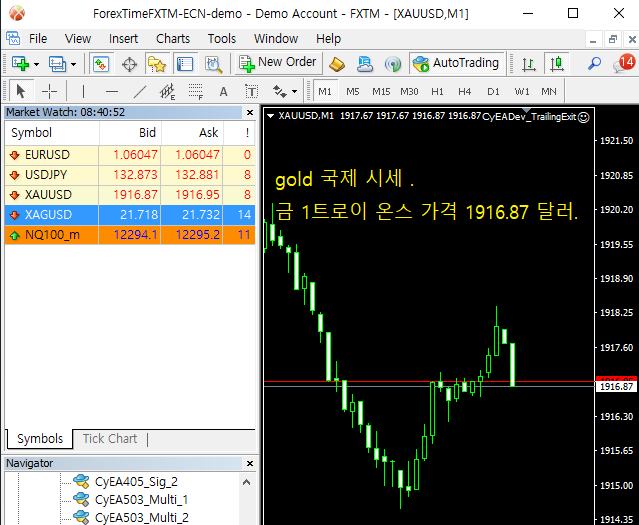This screenshot has width=639, height=525.
Task: Expand the Profiles dropdown arrow
Action: point(73,64)
